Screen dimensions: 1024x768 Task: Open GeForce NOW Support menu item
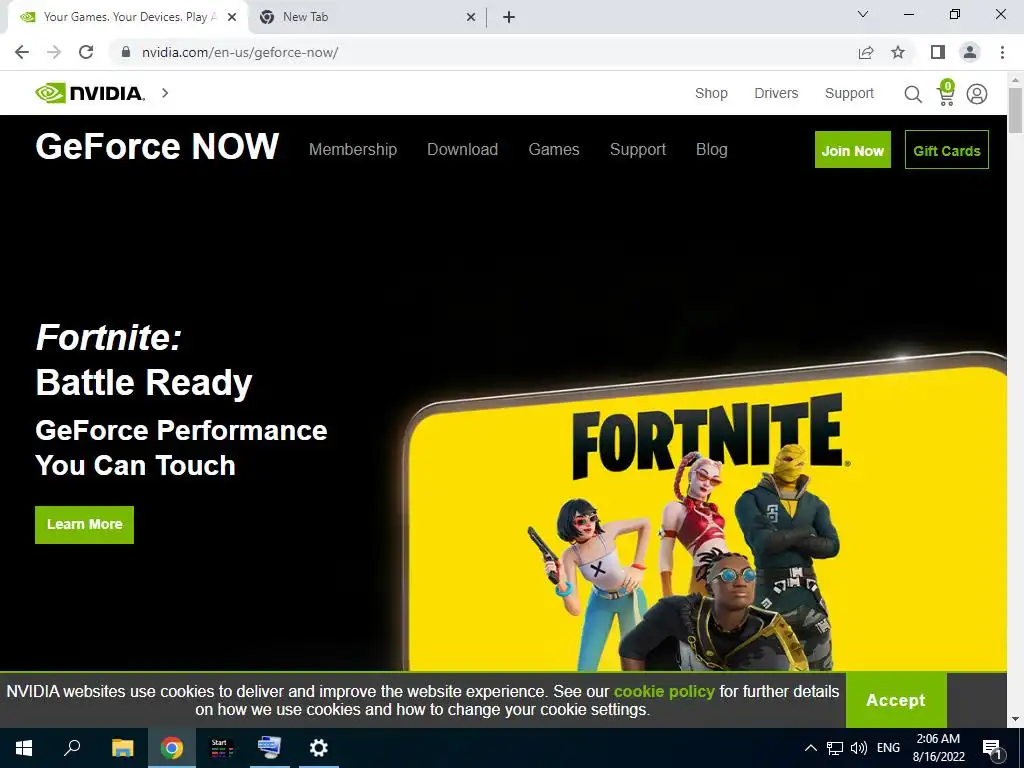click(x=638, y=150)
